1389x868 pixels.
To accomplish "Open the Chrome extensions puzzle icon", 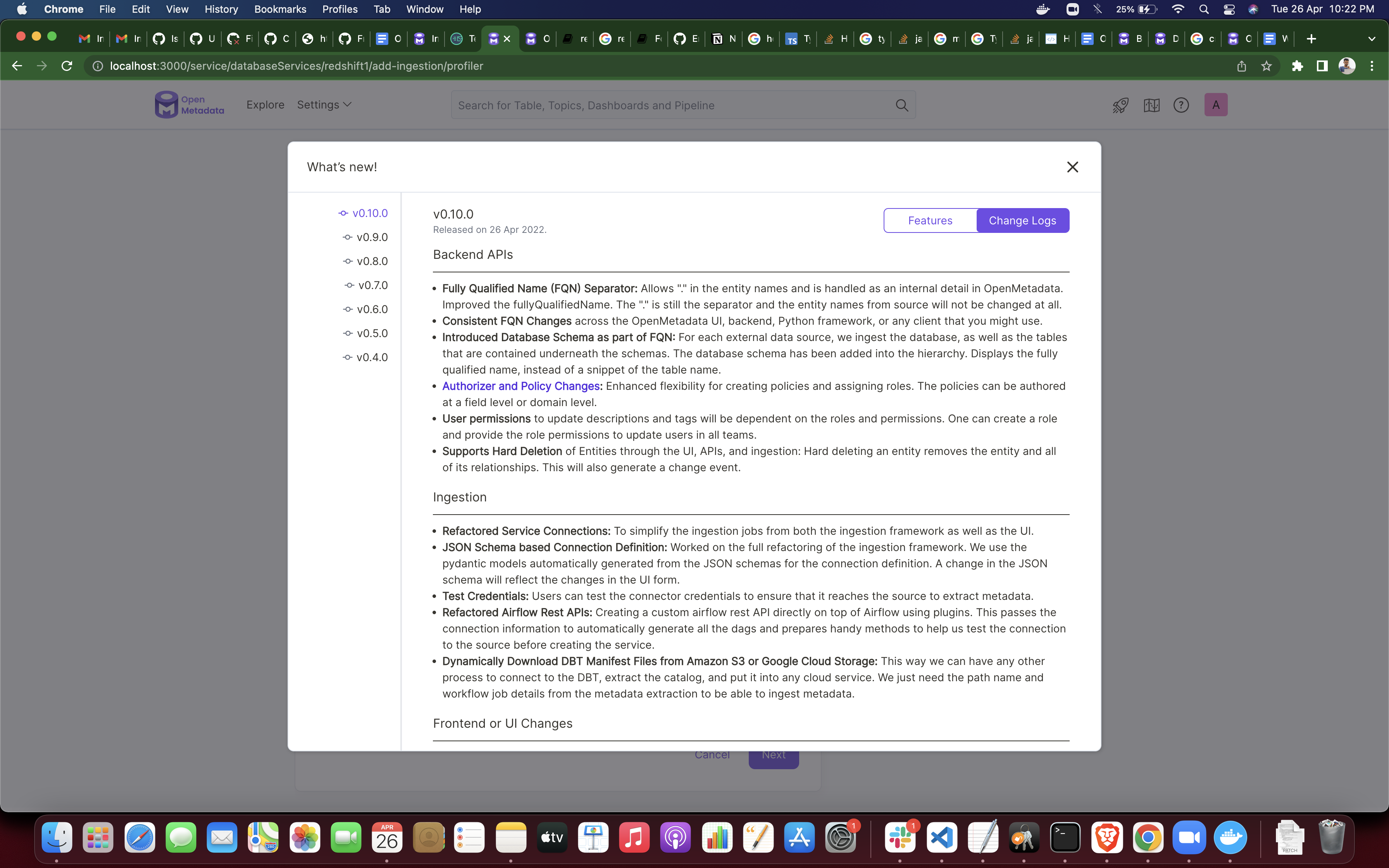I will [x=1297, y=66].
